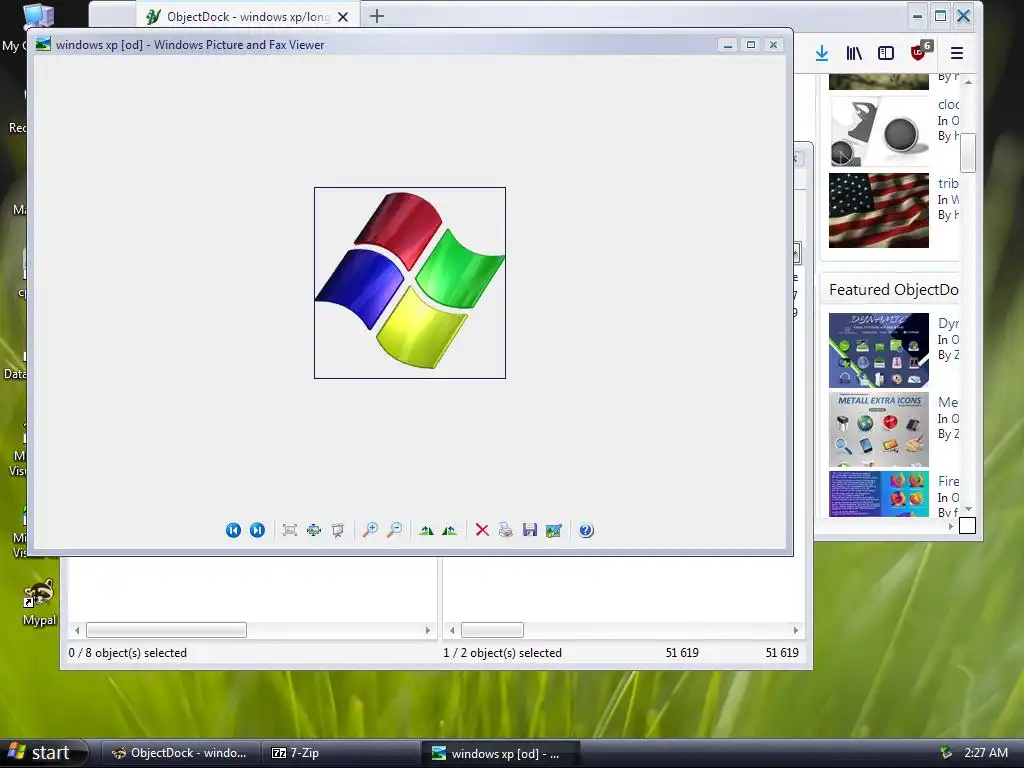Click the browser scrollbar down arrow
The image size is (1024, 768).
(968, 509)
